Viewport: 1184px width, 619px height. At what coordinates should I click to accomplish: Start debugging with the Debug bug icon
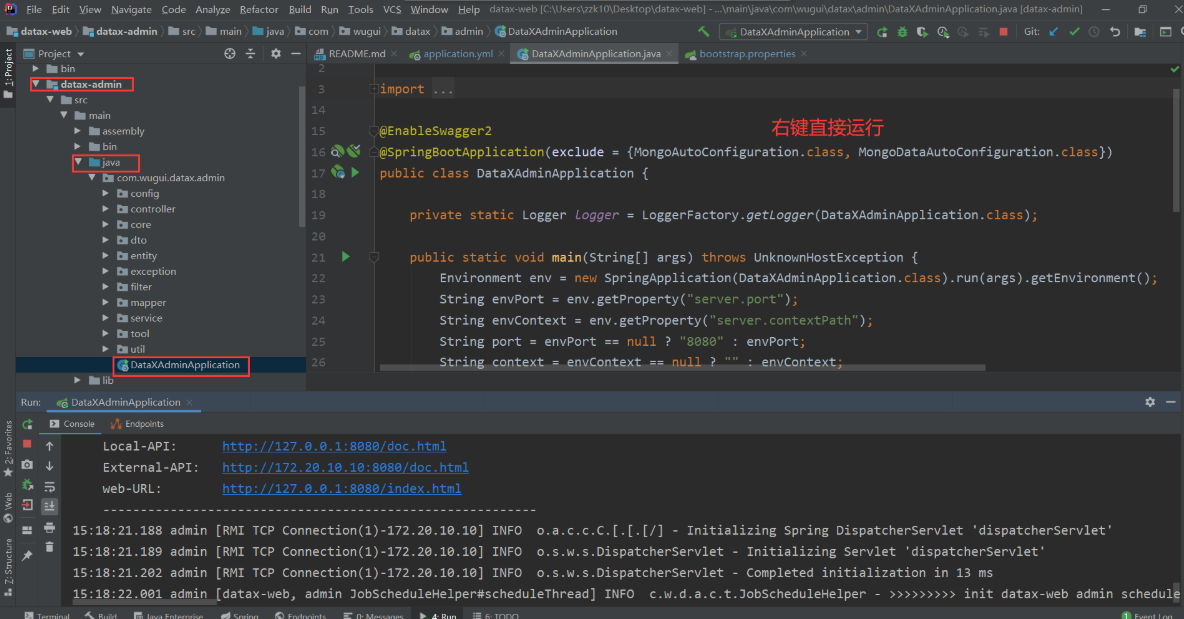[902, 31]
